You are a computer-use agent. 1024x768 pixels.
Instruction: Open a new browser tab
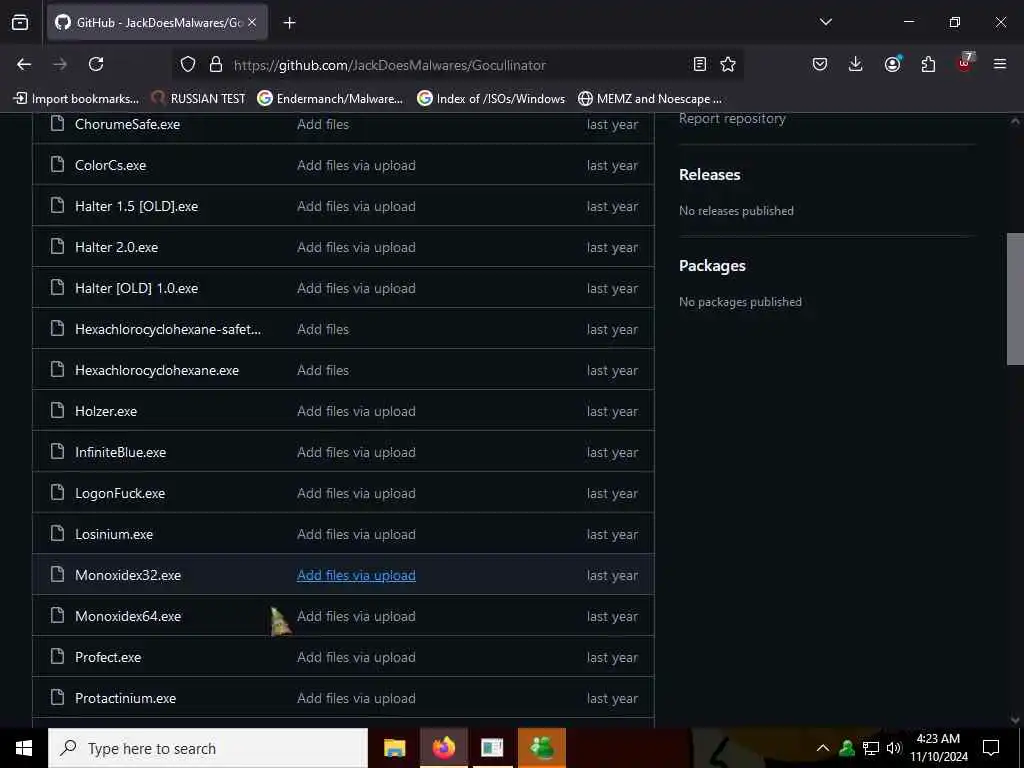tap(289, 23)
